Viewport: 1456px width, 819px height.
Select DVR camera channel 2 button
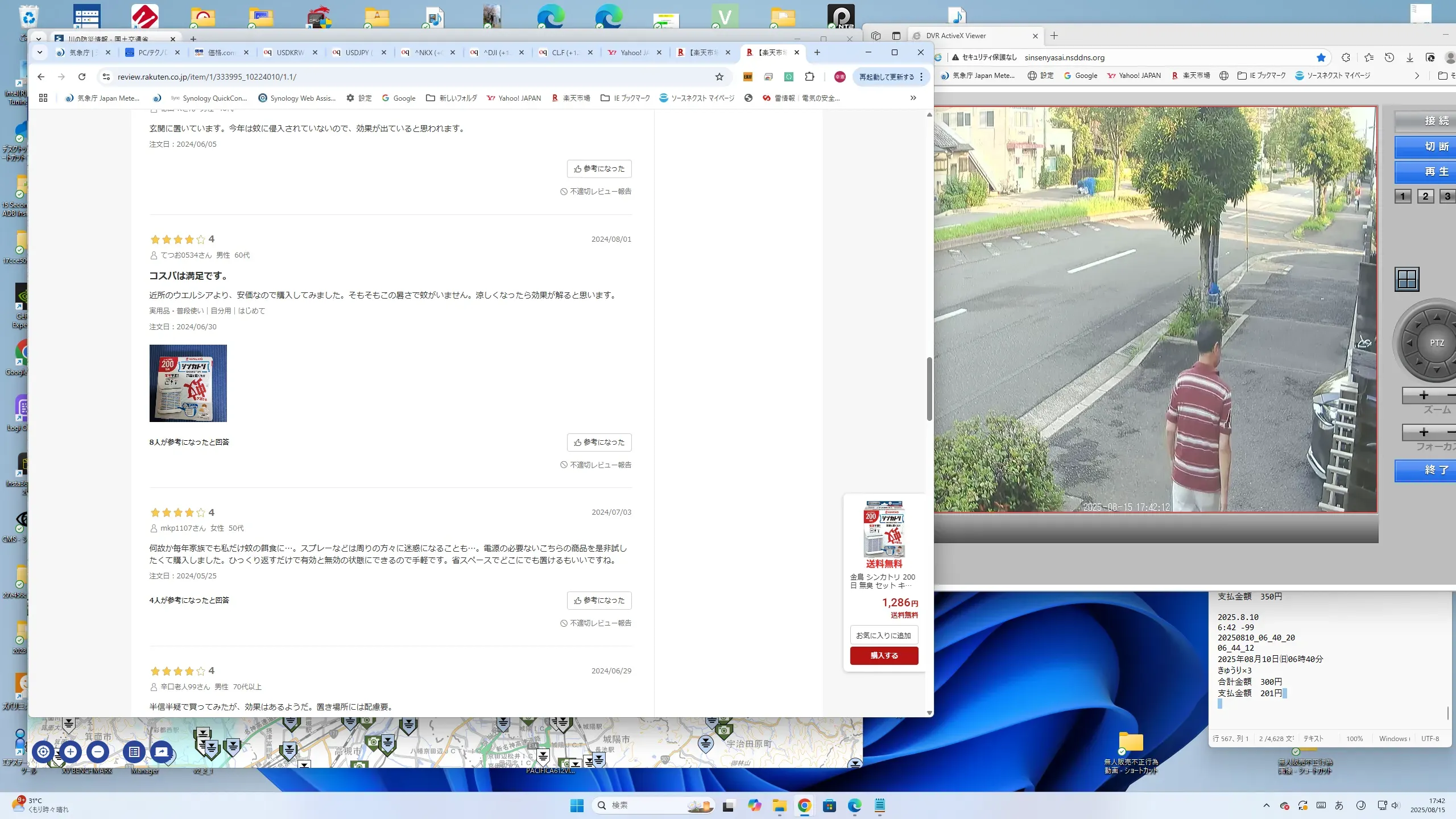click(1425, 196)
